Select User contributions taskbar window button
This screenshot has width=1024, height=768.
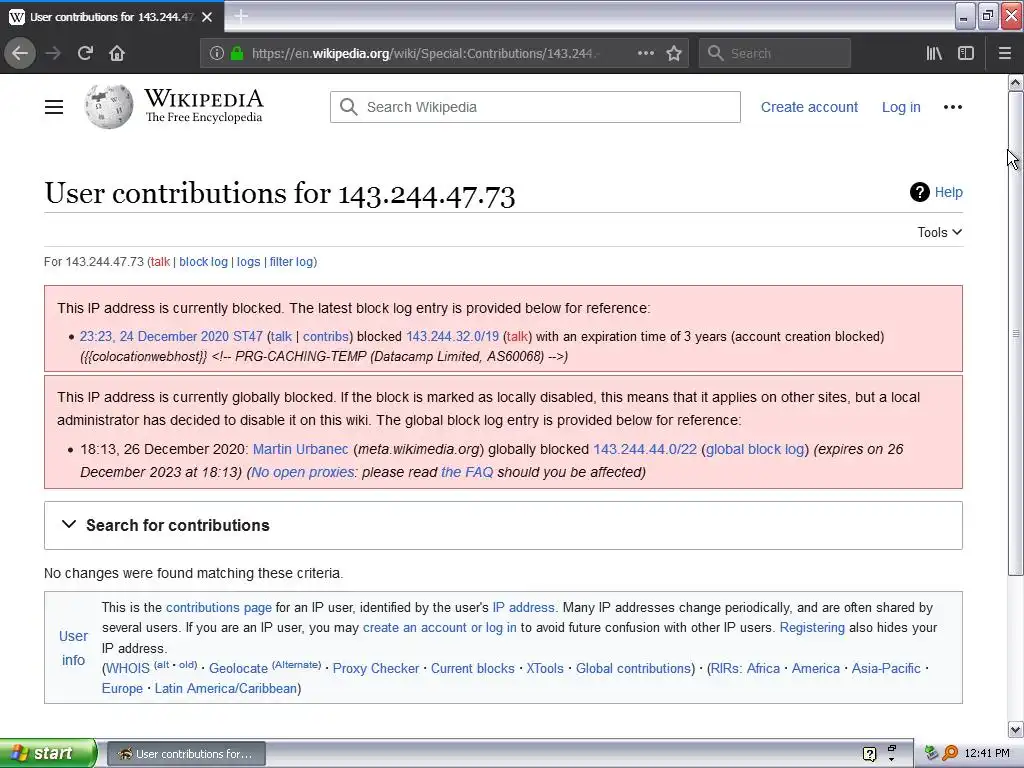pyautogui.click(x=186, y=754)
